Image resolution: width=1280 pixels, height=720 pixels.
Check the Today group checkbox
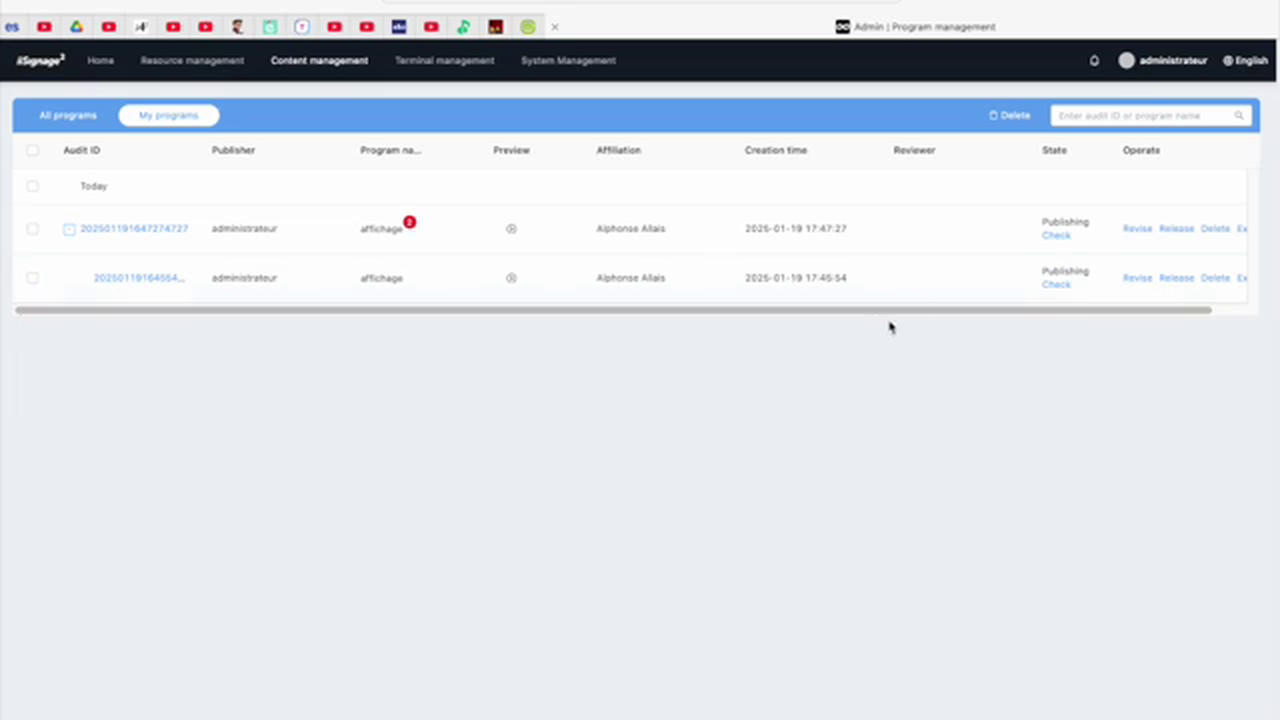(32, 186)
